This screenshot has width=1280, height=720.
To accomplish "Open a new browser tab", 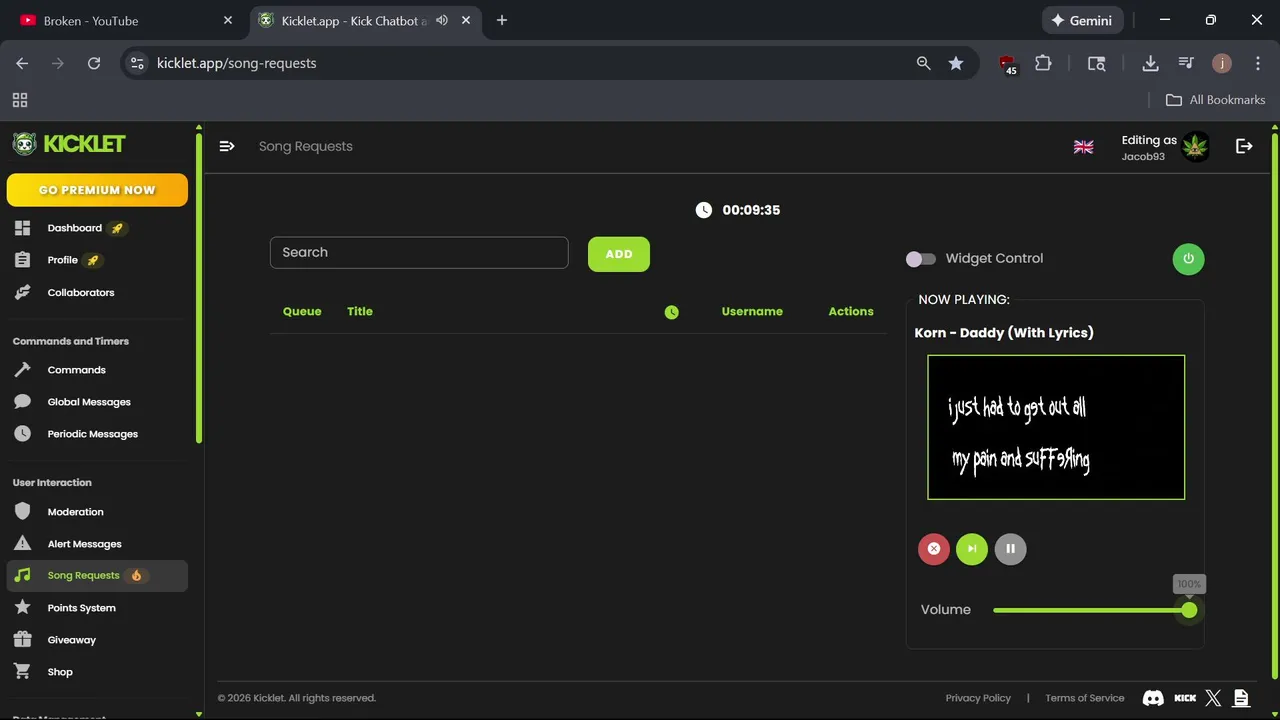I will coord(502,20).
